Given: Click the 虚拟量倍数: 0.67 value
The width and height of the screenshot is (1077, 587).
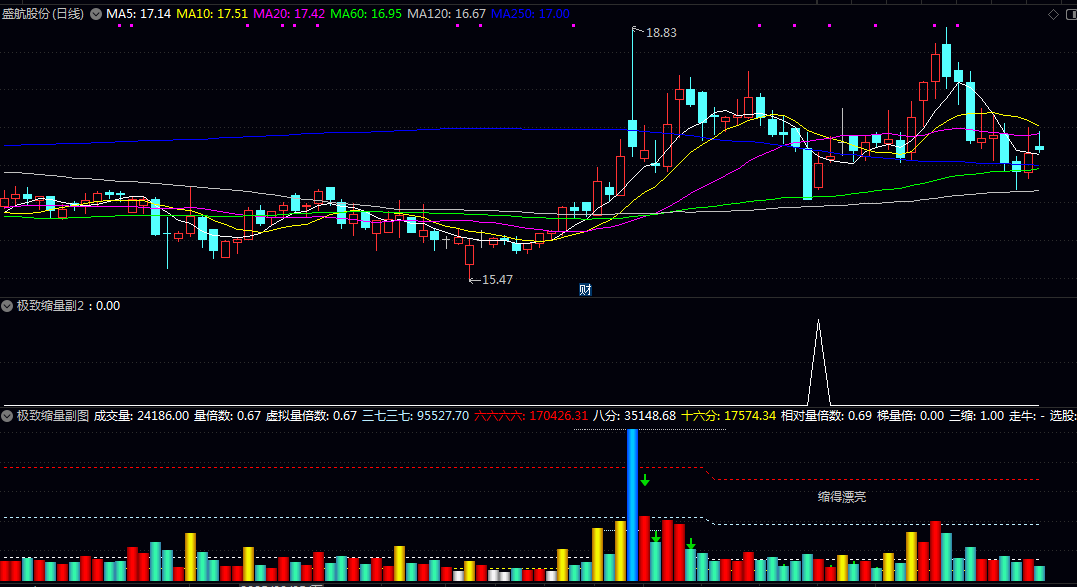Looking at the screenshot, I should [x=311, y=415].
